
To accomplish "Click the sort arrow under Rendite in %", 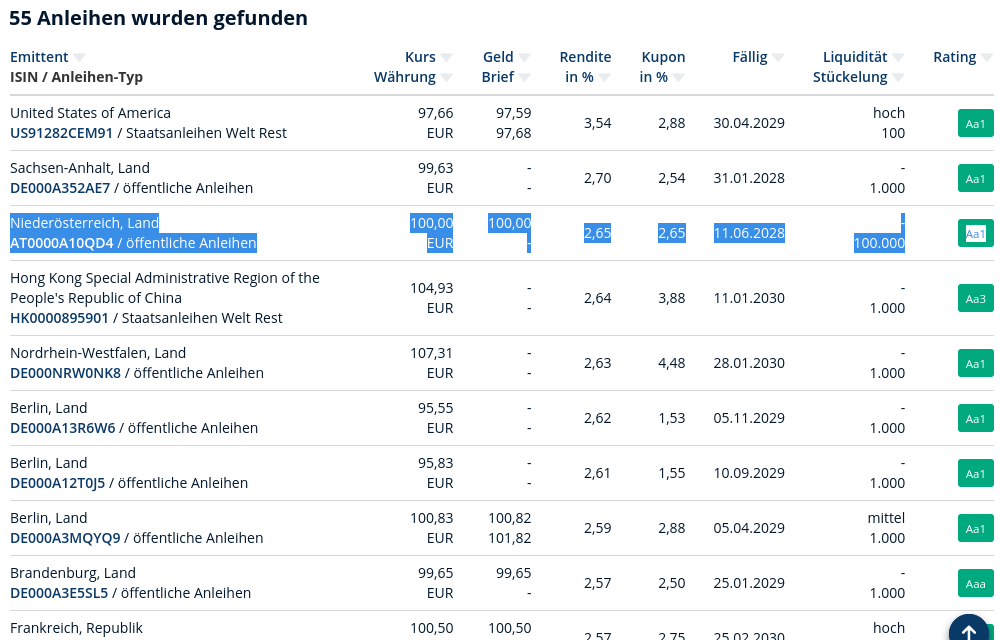I will point(605,78).
